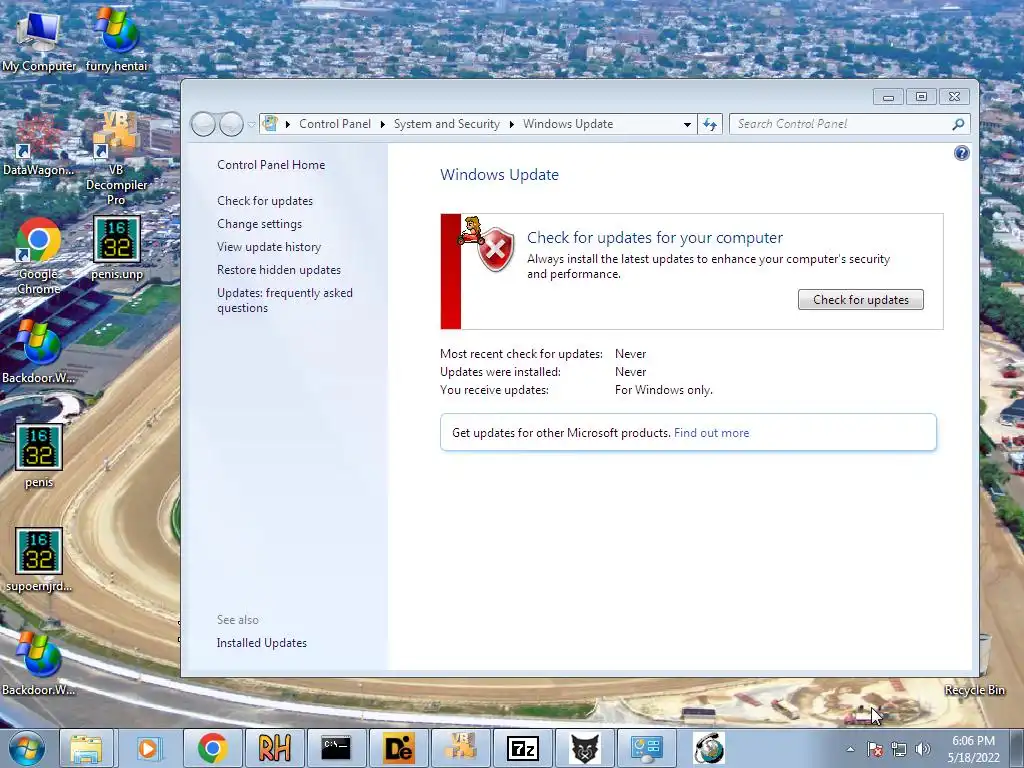
Task: Open the wolf head taskbar application
Action: 585,748
